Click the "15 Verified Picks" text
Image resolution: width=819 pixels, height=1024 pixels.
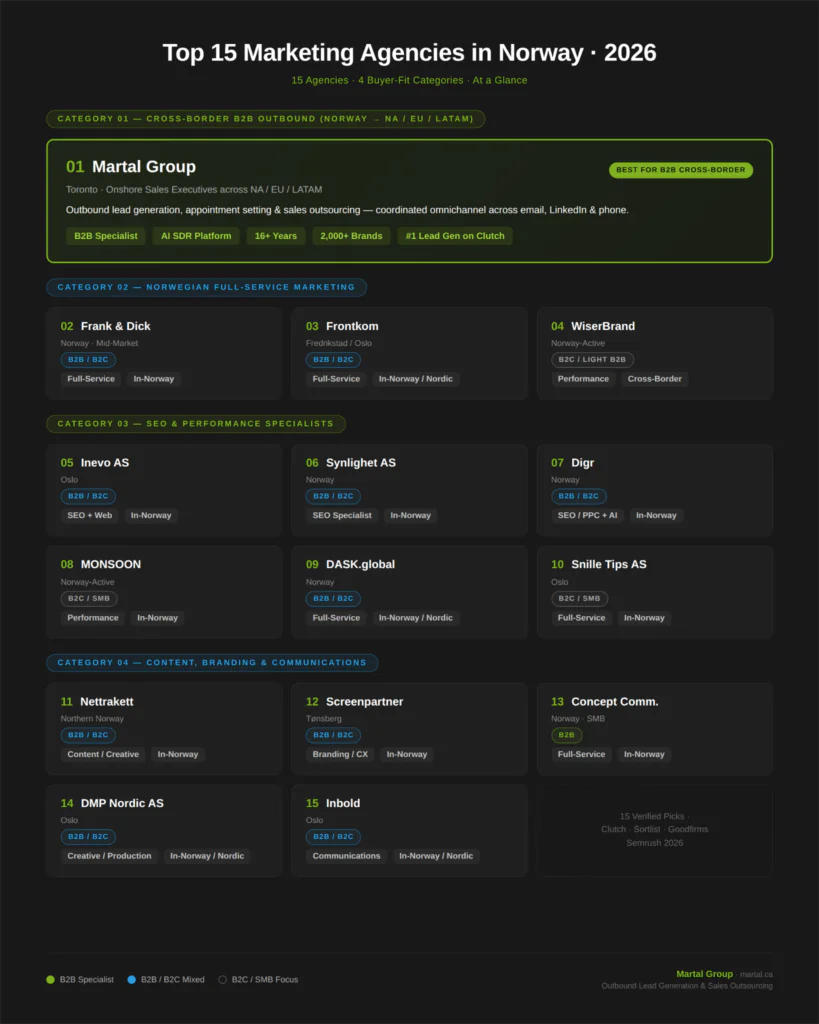click(x=652, y=816)
